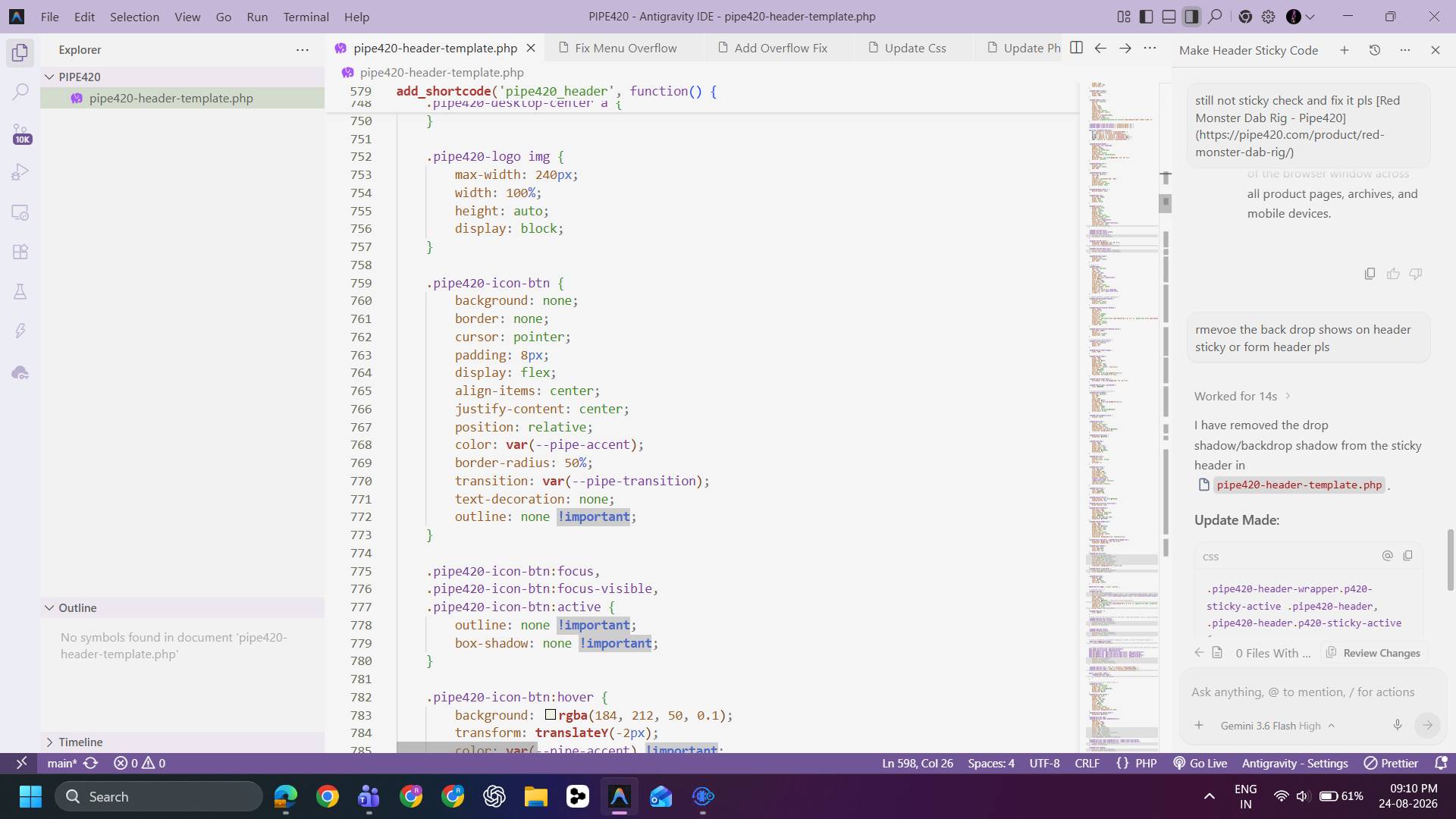
Task: Toggle the agent side panel layout button
Action: click(1191, 16)
